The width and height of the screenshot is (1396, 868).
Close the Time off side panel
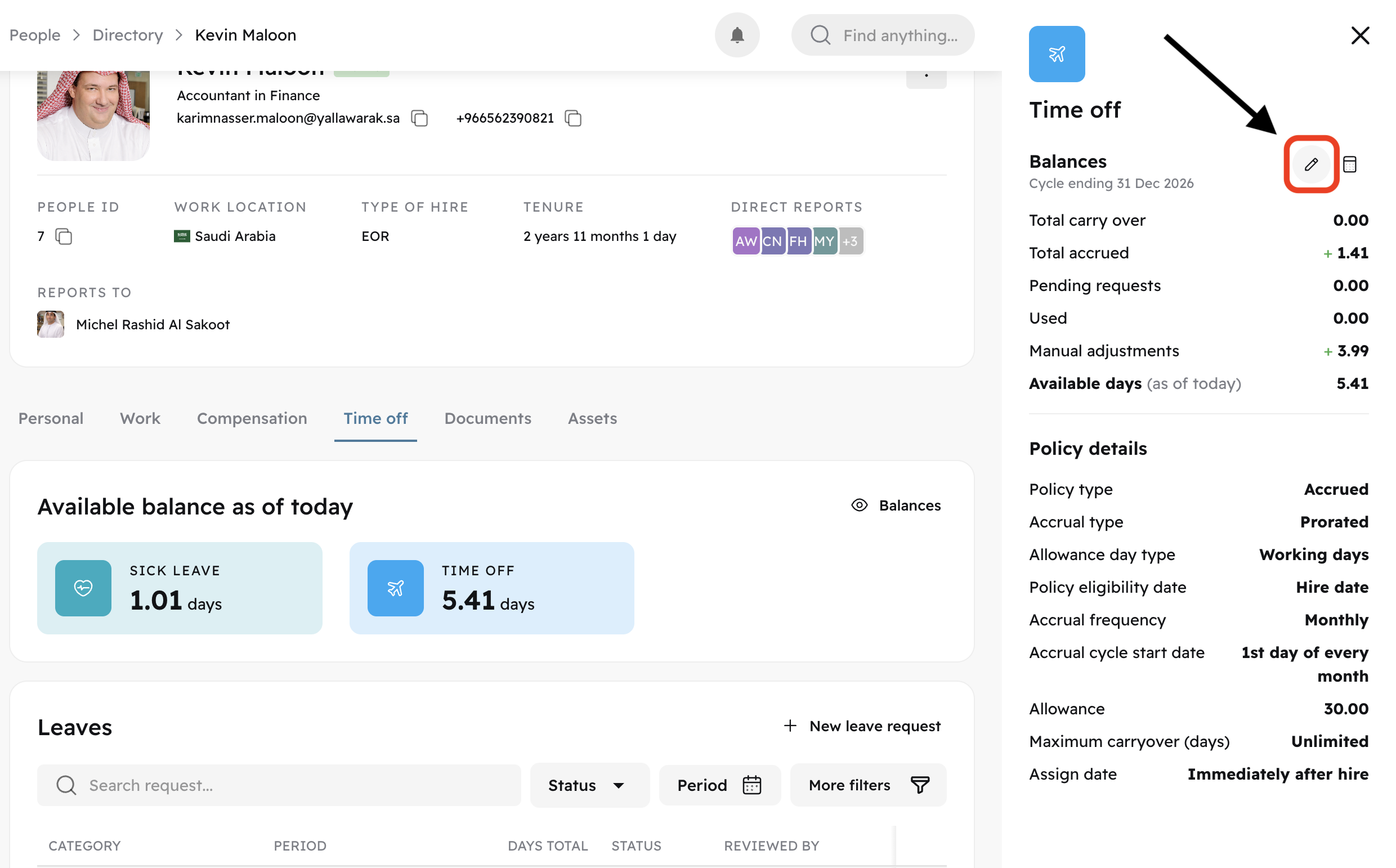[x=1360, y=35]
